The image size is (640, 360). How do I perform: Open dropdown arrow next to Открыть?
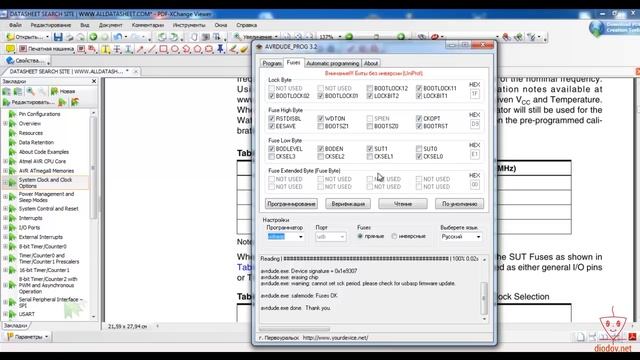(x=47, y=37)
